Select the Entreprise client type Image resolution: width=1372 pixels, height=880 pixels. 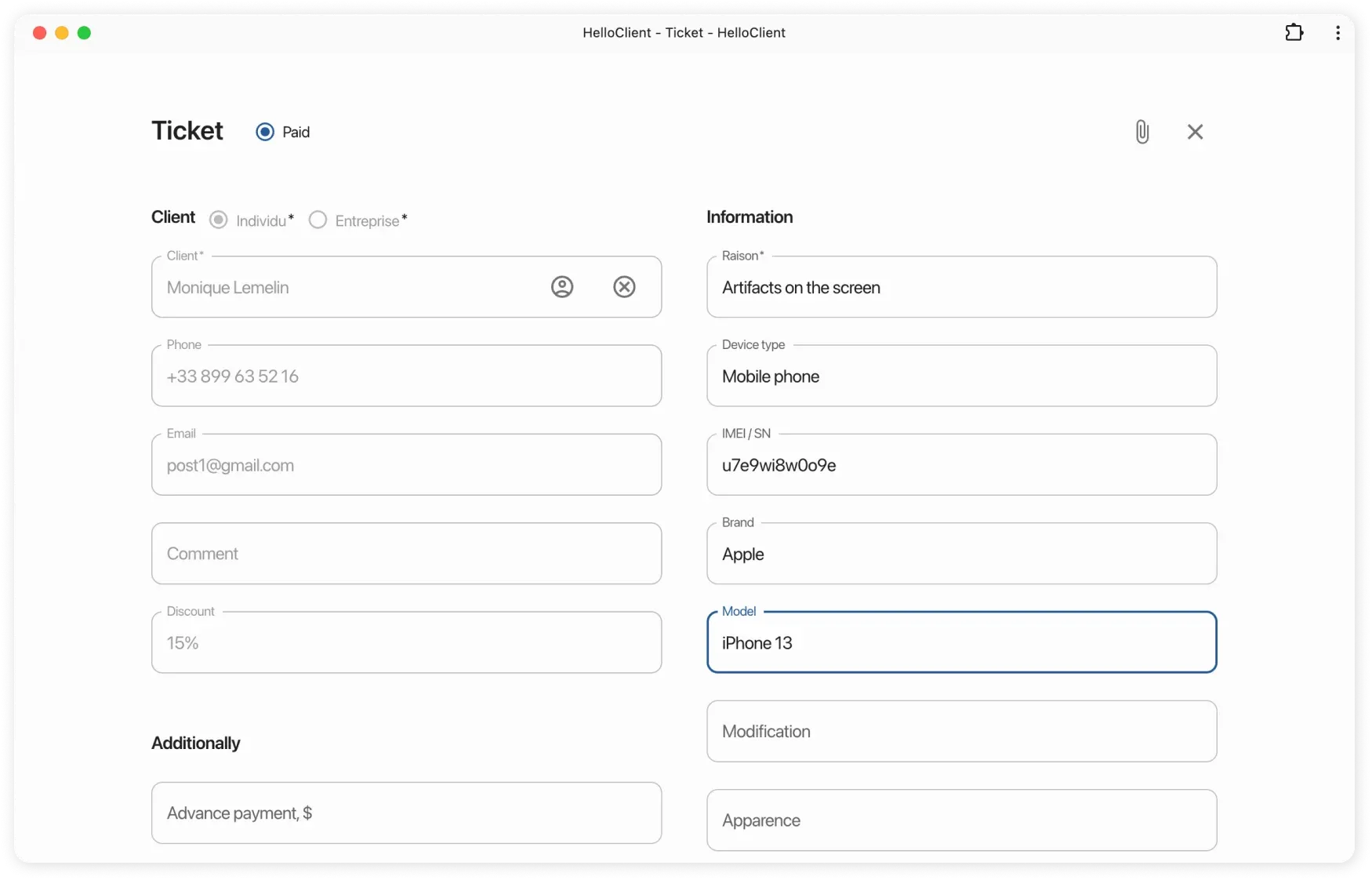click(318, 220)
